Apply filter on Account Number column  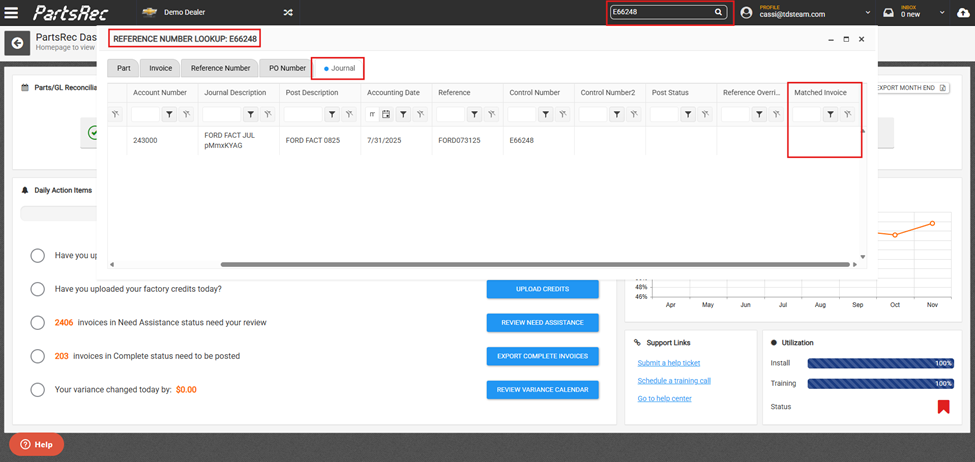coord(169,114)
